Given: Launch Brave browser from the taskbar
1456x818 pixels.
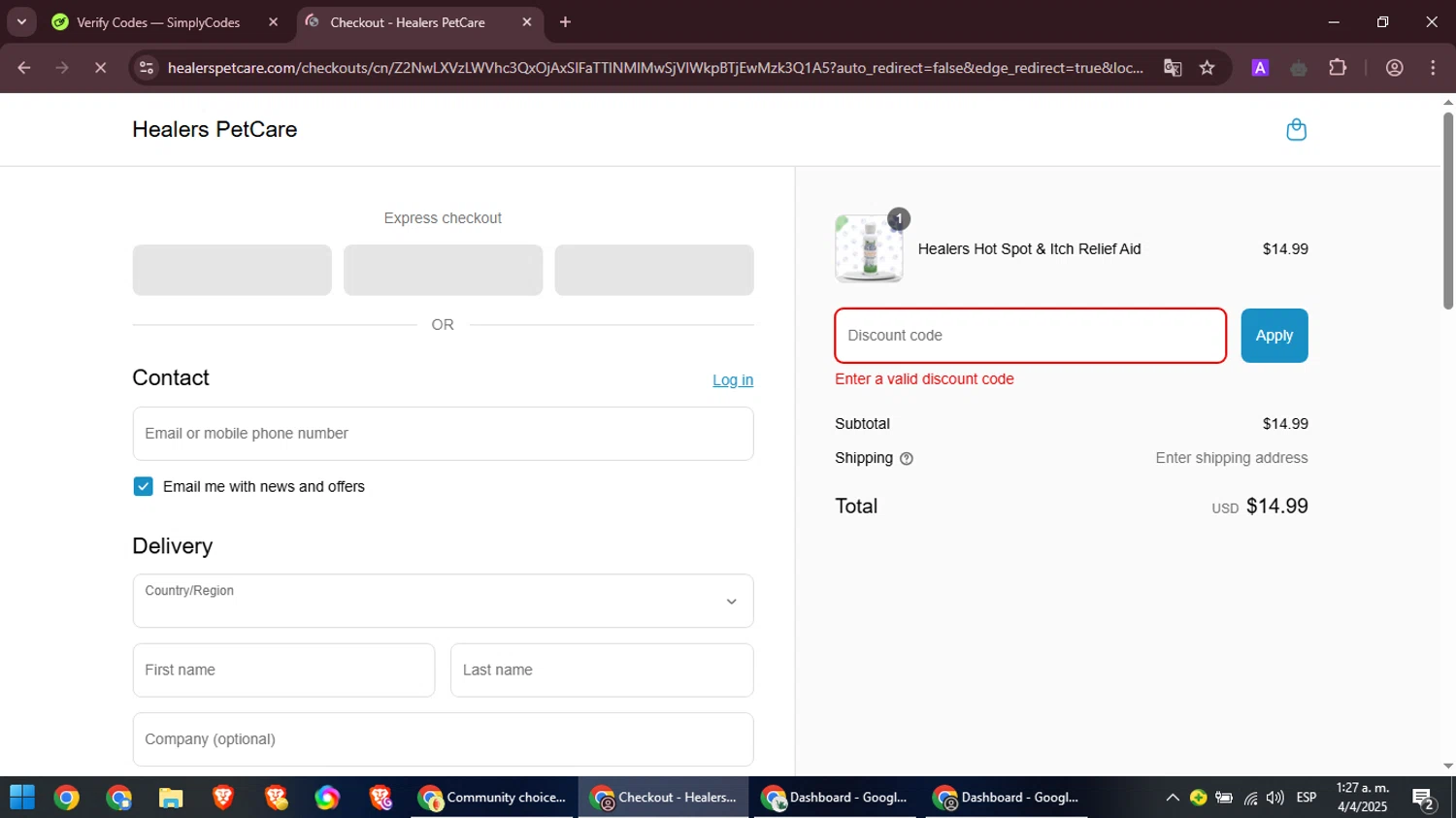Looking at the screenshot, I should pyautogui.click(x=223, y=798).
